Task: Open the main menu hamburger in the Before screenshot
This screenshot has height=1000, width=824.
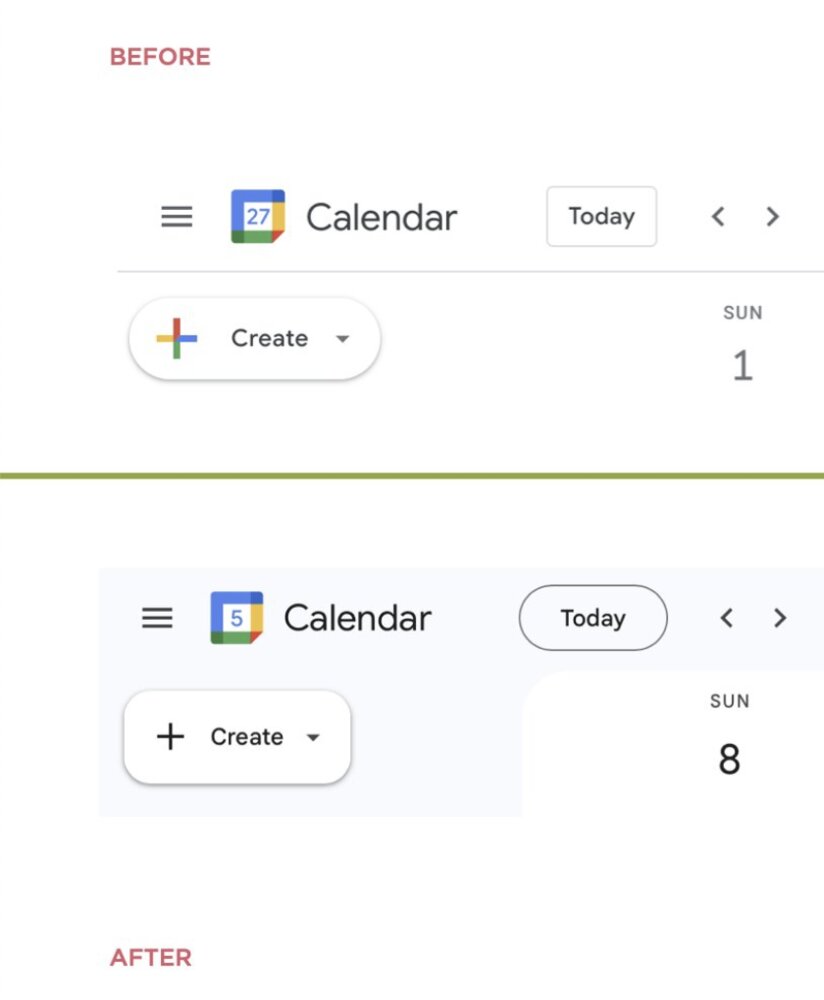Action: coord(177,217)
